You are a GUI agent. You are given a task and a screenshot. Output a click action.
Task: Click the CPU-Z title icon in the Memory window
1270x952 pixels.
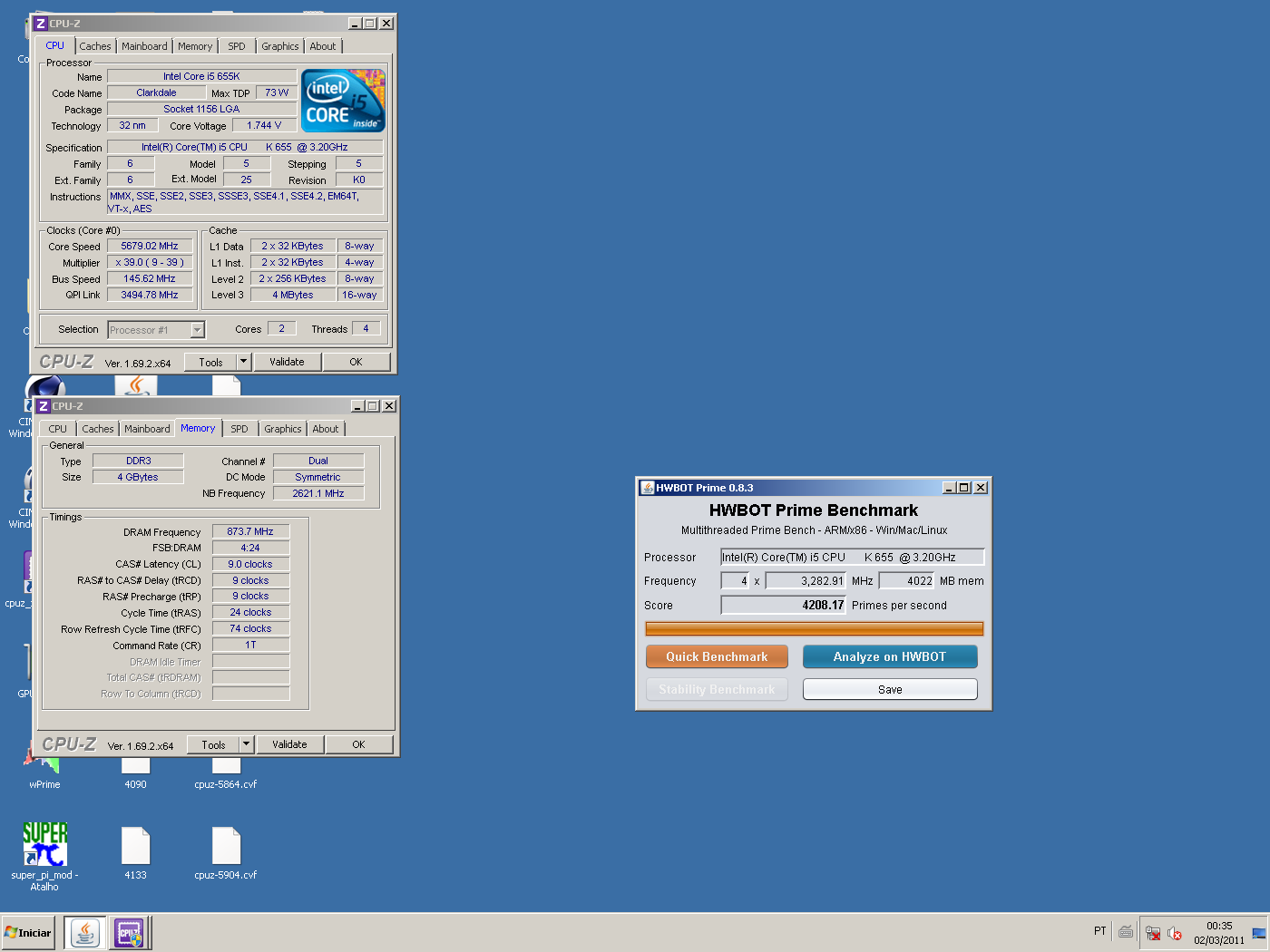44,406
